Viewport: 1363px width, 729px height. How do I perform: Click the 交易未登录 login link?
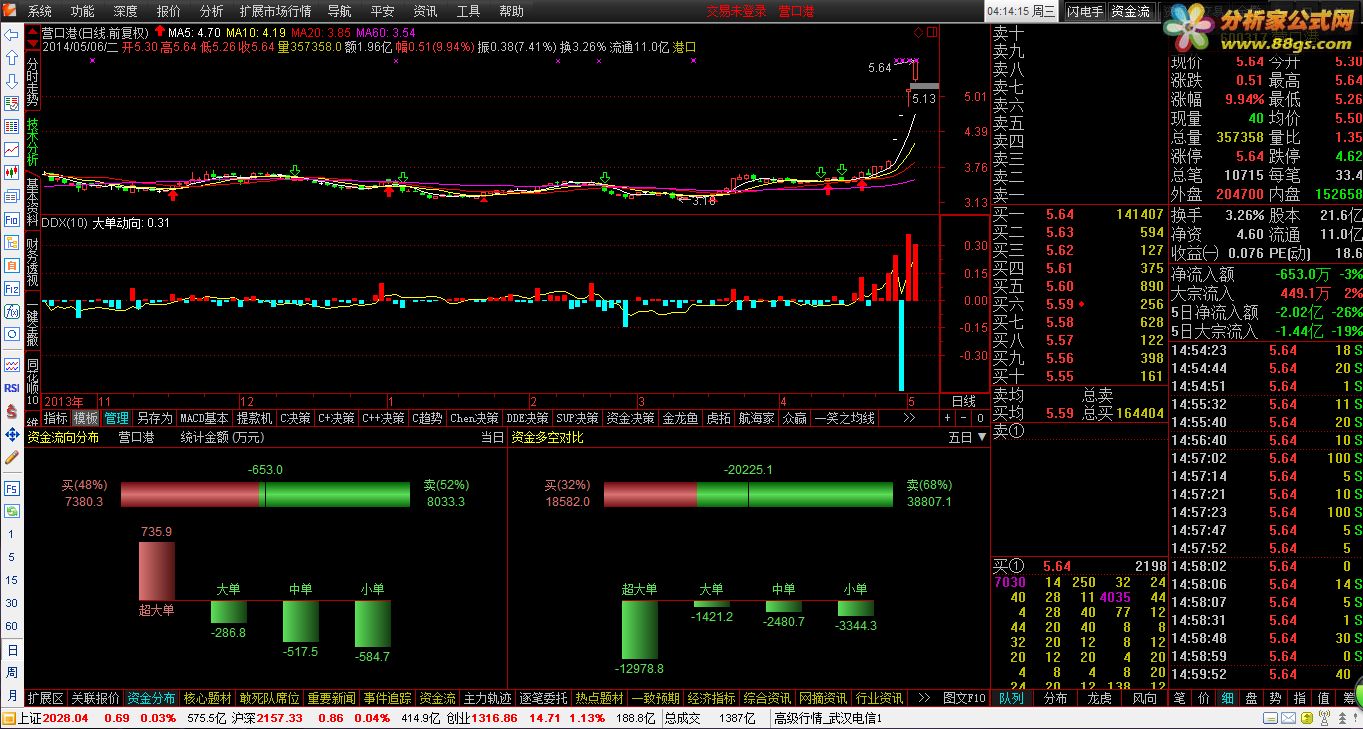(736, 11)
